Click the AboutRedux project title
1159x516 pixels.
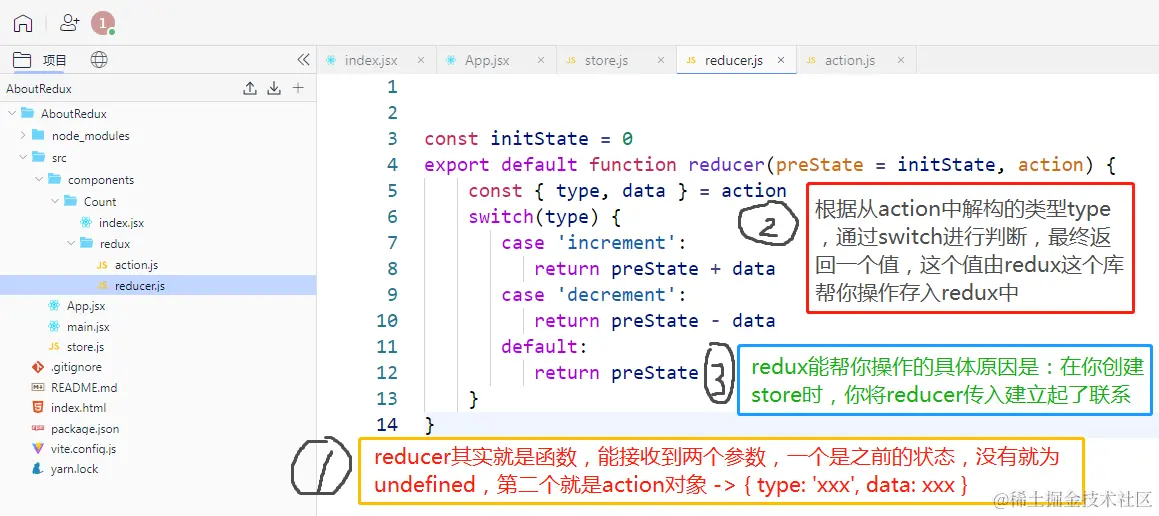coord(38,89)
